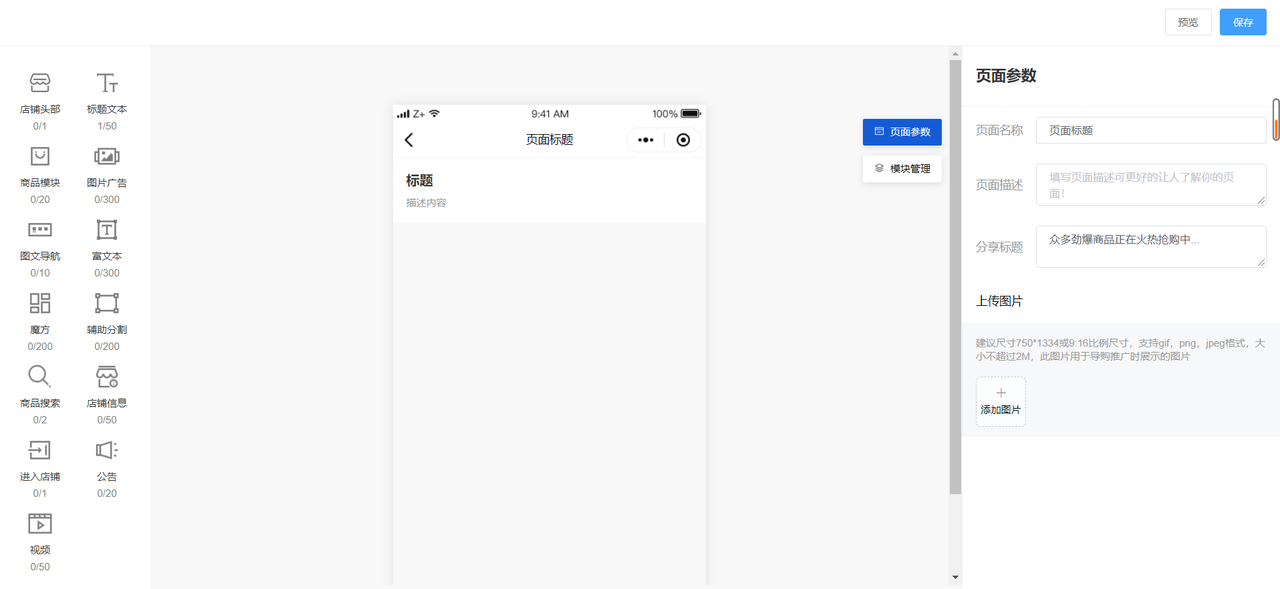Click 添加图片 to upload an image
Image resolution: width=1280 pixels, height=589 pixels.
[1001, 401]
